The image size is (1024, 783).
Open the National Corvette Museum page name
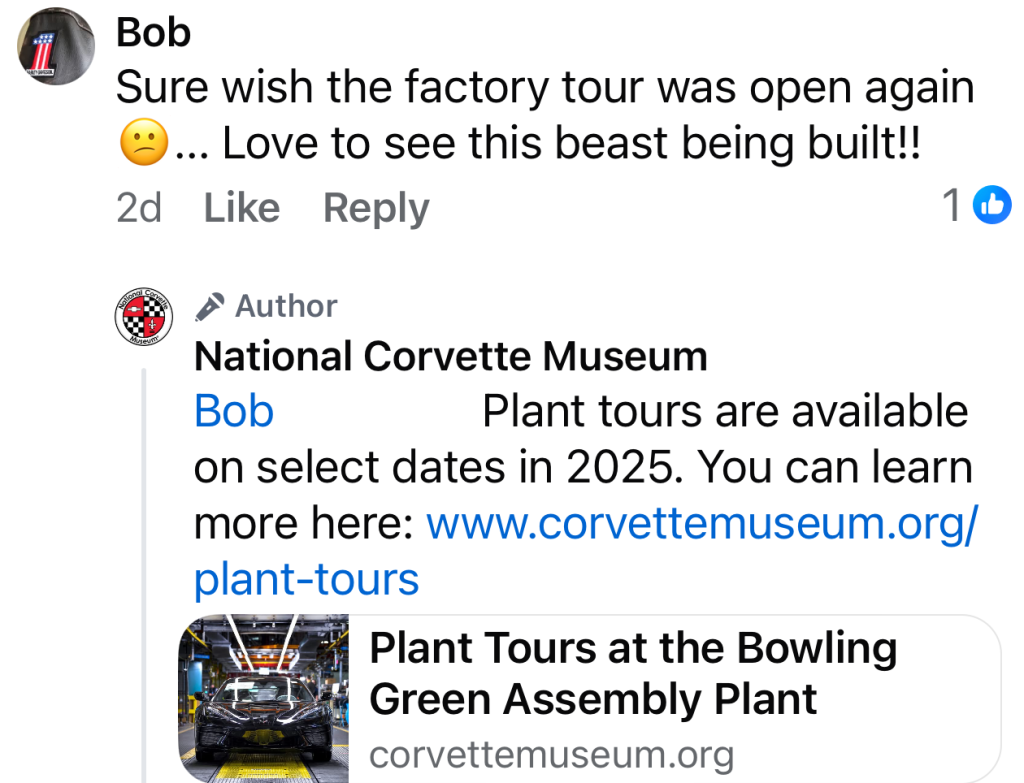click(450, 356)
